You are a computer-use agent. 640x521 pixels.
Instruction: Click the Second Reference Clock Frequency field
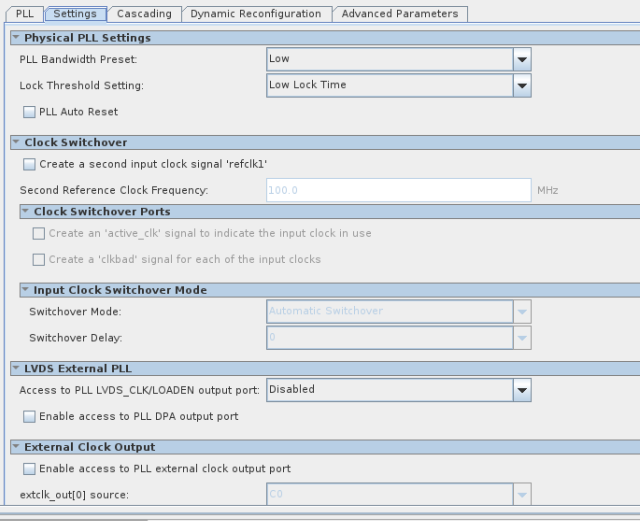398,190
